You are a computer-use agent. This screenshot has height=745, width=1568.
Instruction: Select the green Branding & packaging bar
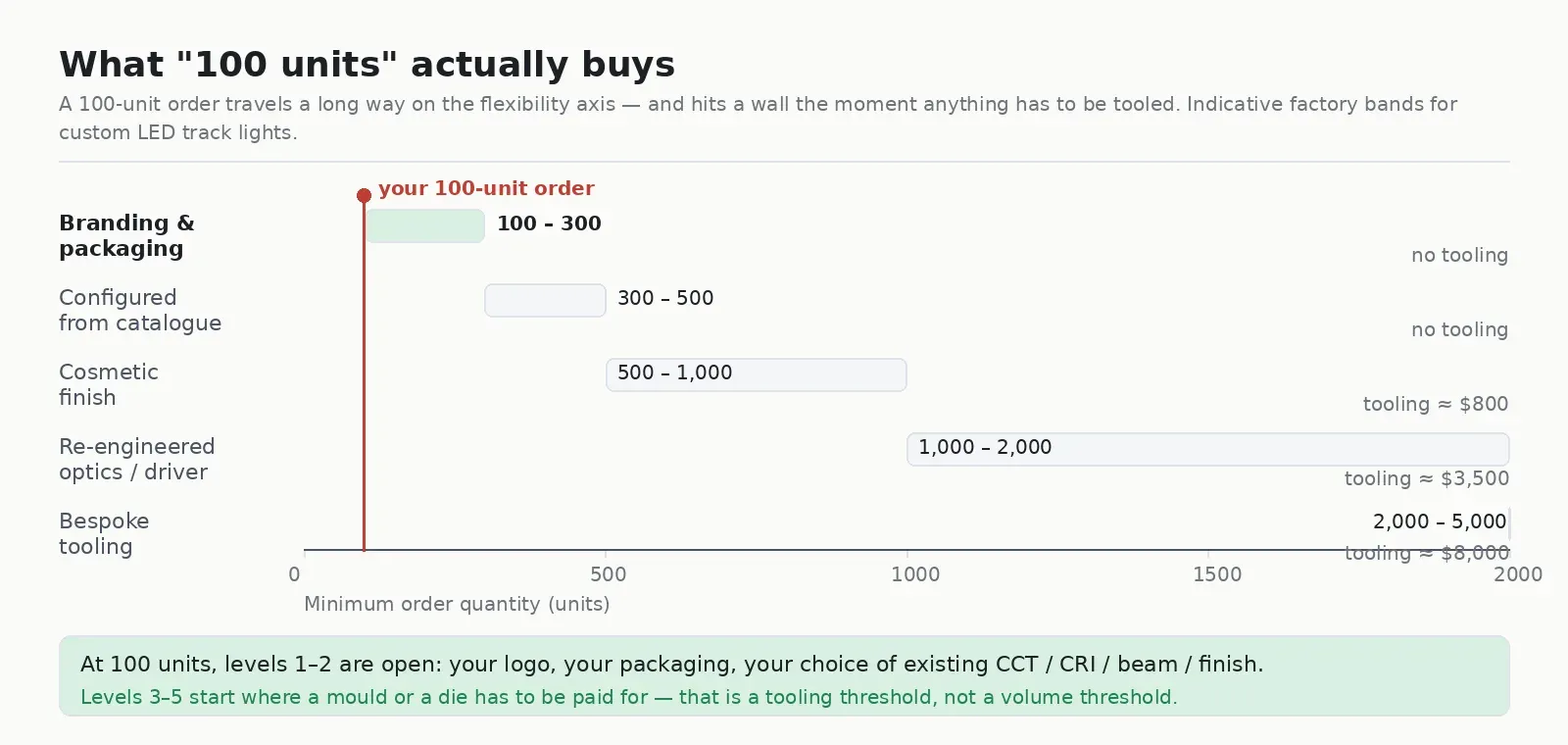click(425, 225)
